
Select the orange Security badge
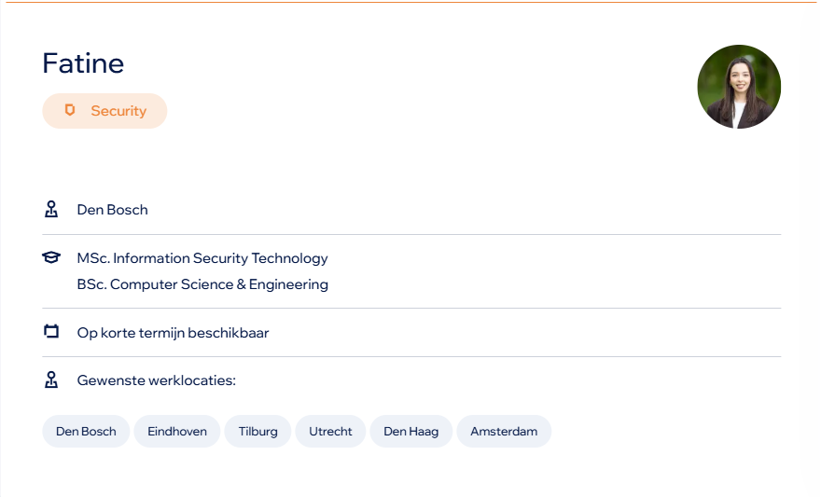[x=105, y=111]
